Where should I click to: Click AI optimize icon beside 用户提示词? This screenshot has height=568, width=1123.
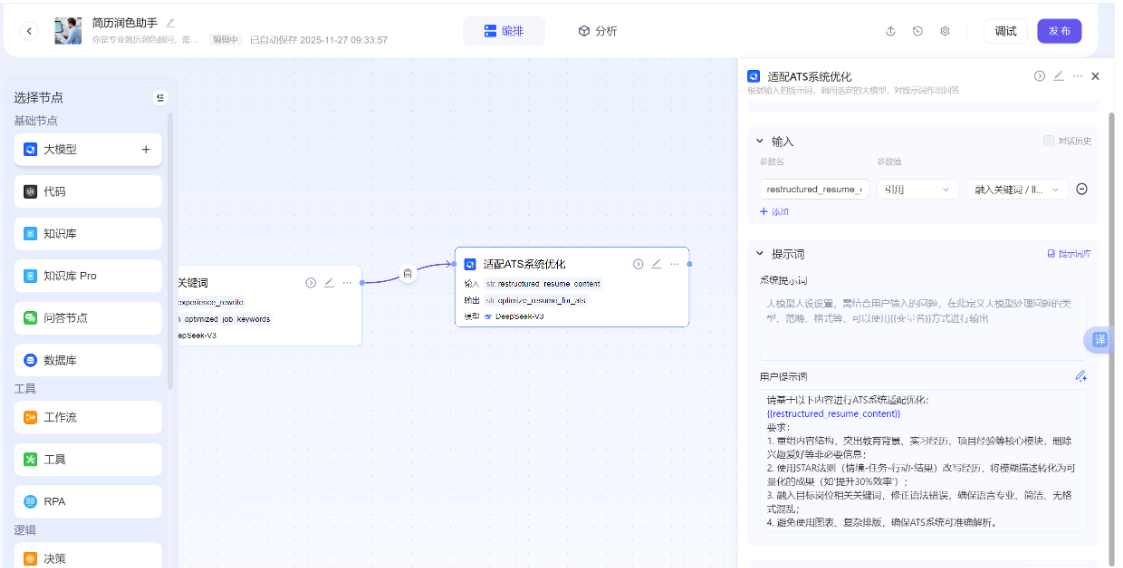(1080, 376)
